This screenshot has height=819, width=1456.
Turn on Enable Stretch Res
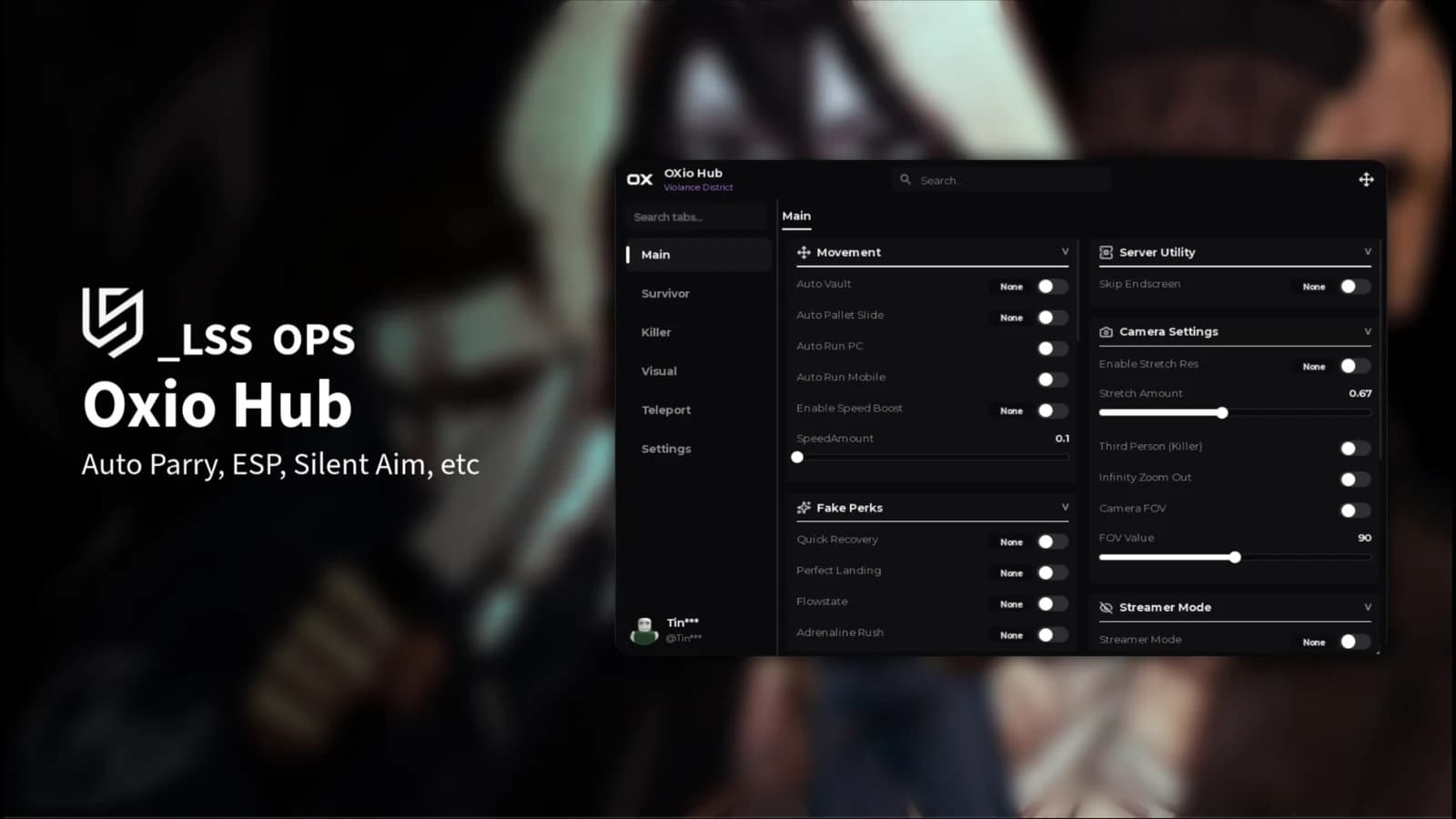[1355, 366]
